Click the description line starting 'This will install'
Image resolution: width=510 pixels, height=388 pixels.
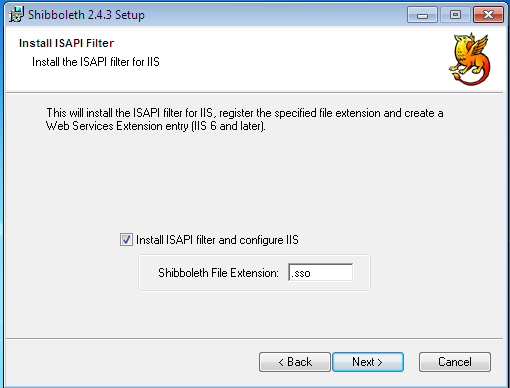click(245, 113)
